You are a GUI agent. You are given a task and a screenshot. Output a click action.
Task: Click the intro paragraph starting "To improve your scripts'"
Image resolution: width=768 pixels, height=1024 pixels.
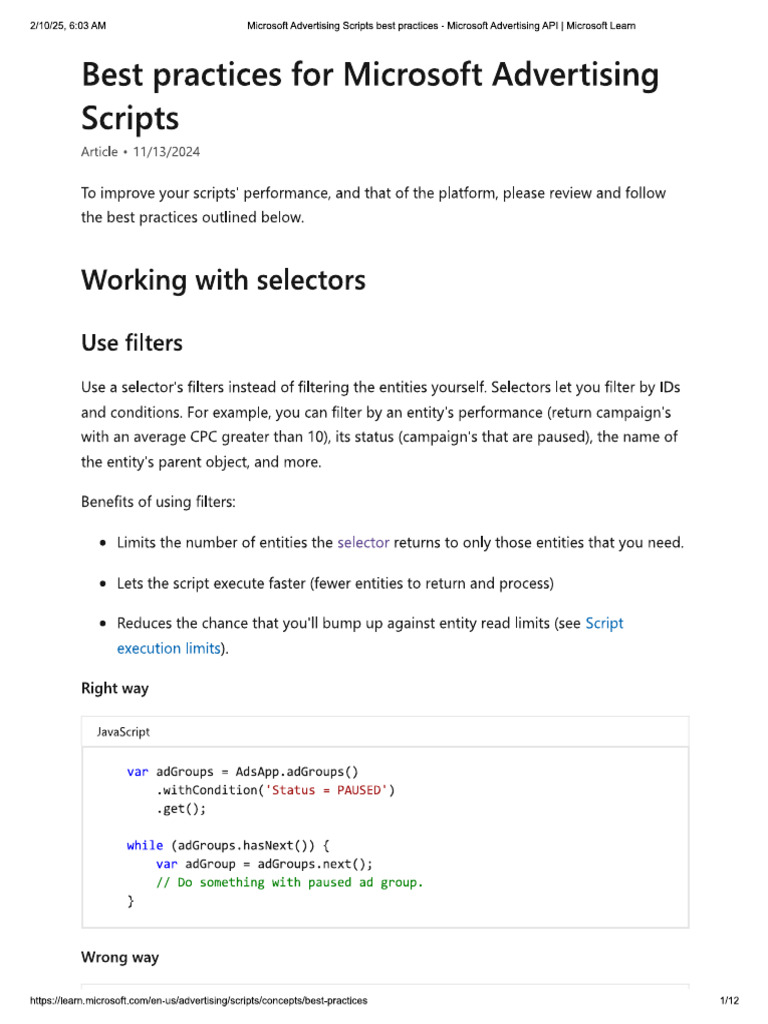coord(374,205)
